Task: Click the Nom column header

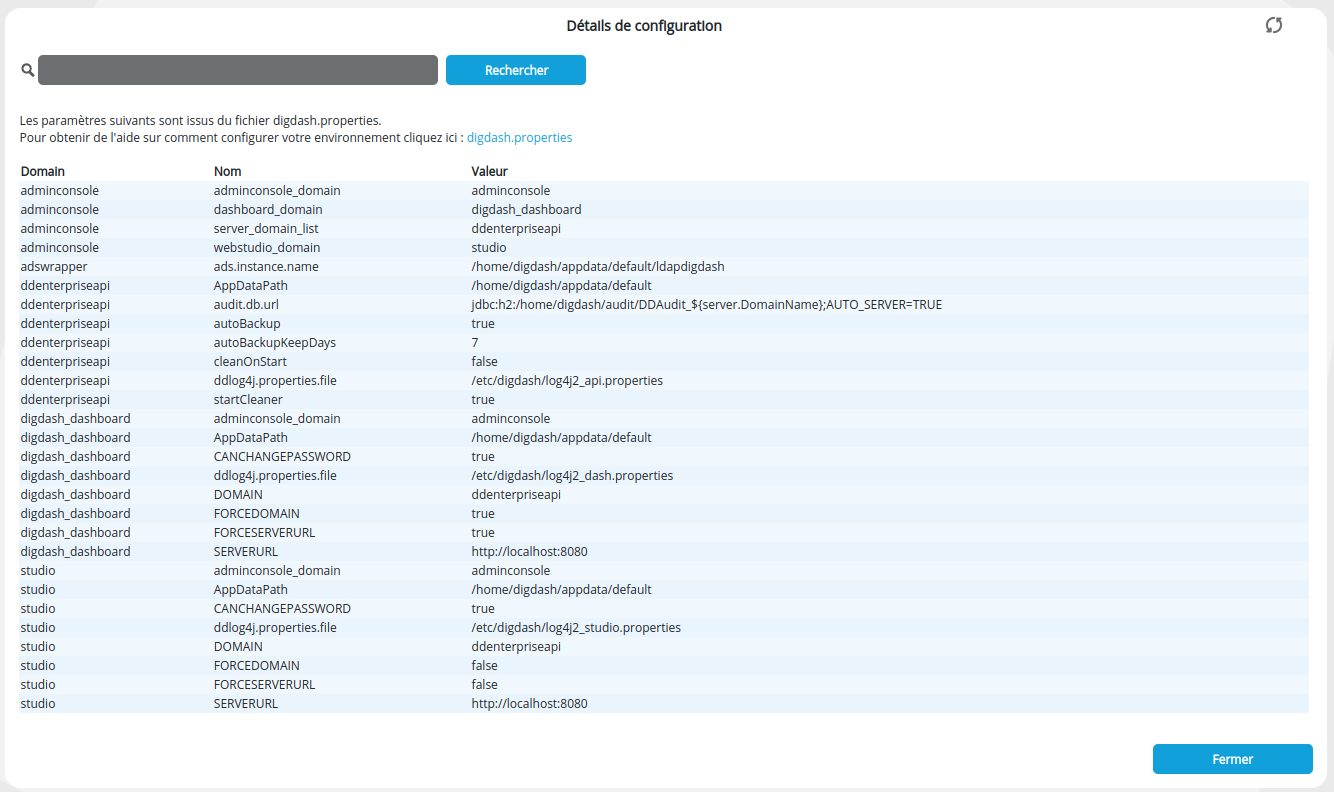Action: pos(227,171)
